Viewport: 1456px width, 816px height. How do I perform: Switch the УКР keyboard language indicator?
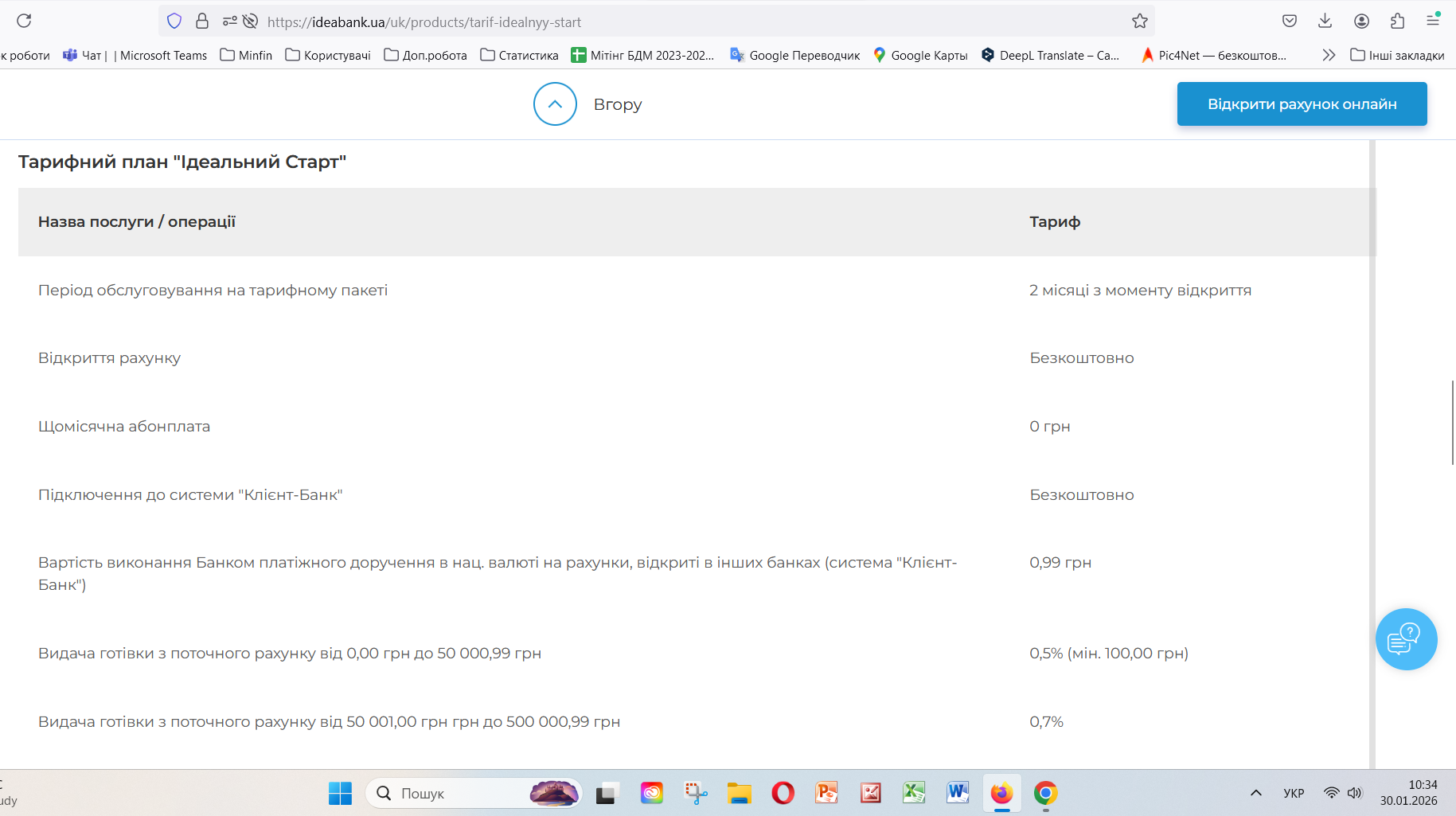pyautogui.click(x=1294, y=793)
